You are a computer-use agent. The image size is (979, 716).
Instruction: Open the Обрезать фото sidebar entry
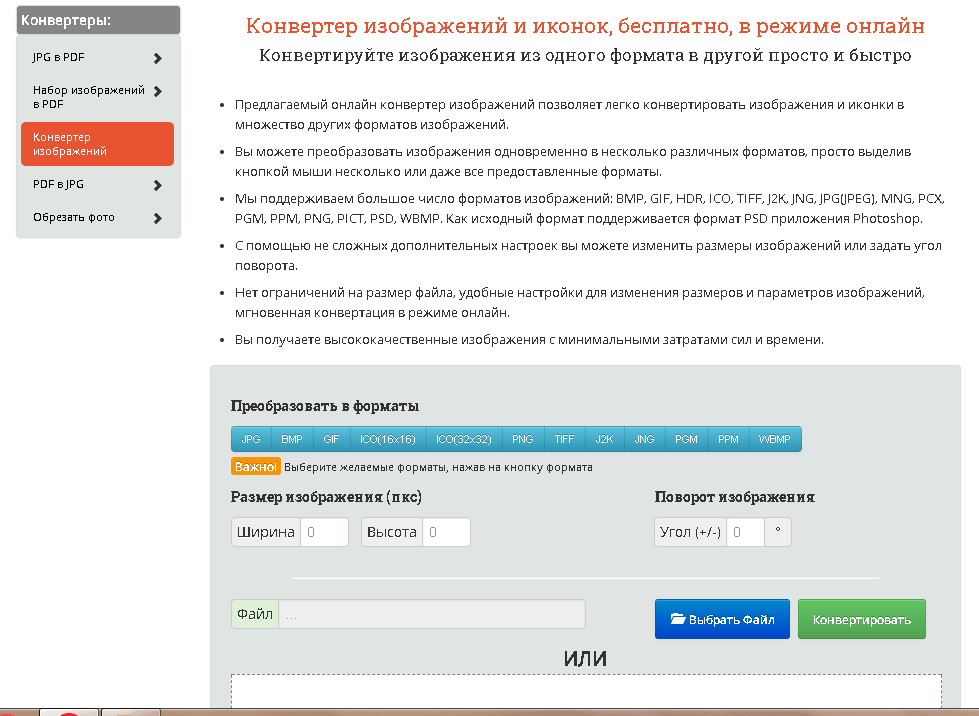click(x=97, y=217)
